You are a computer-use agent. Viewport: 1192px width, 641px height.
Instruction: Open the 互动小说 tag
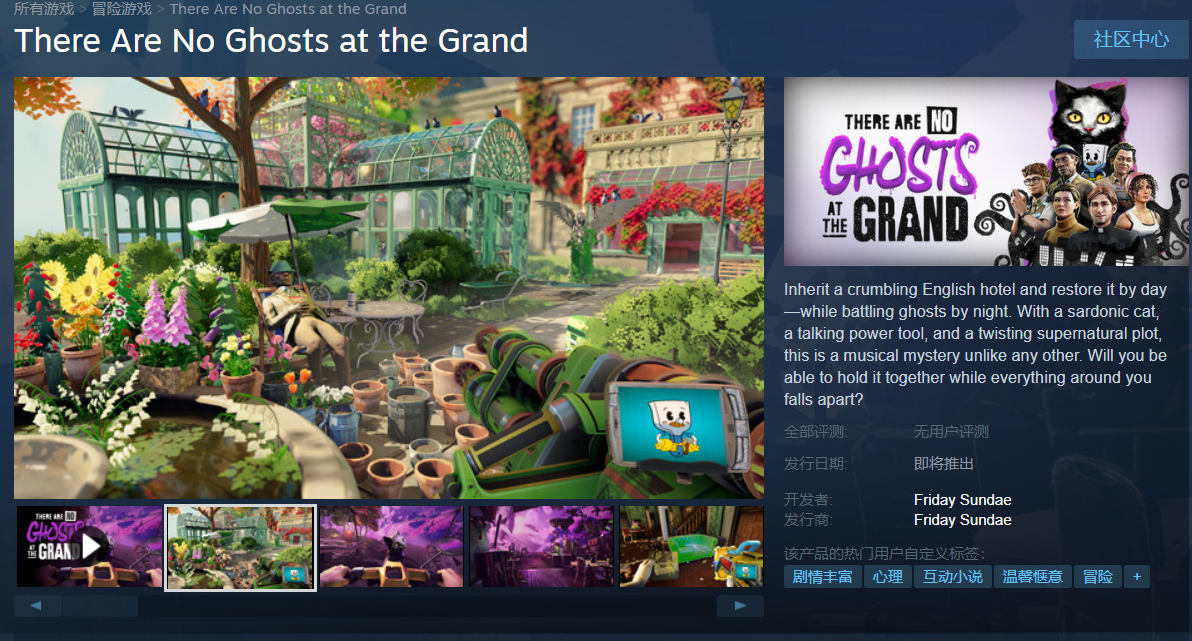click(x=953, y=576)
